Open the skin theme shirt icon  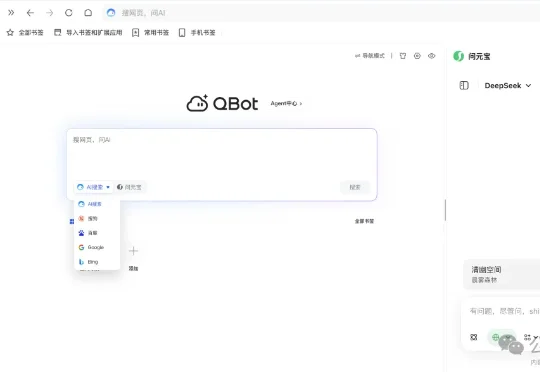pos(403,56)
